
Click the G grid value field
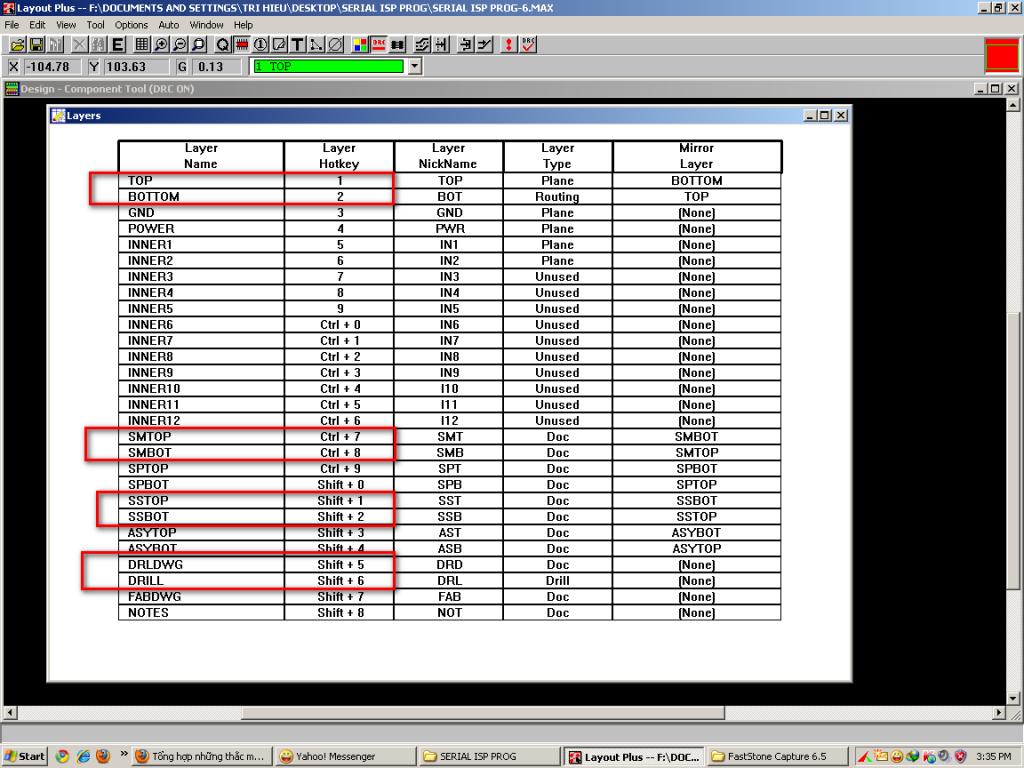click(217, 67)
